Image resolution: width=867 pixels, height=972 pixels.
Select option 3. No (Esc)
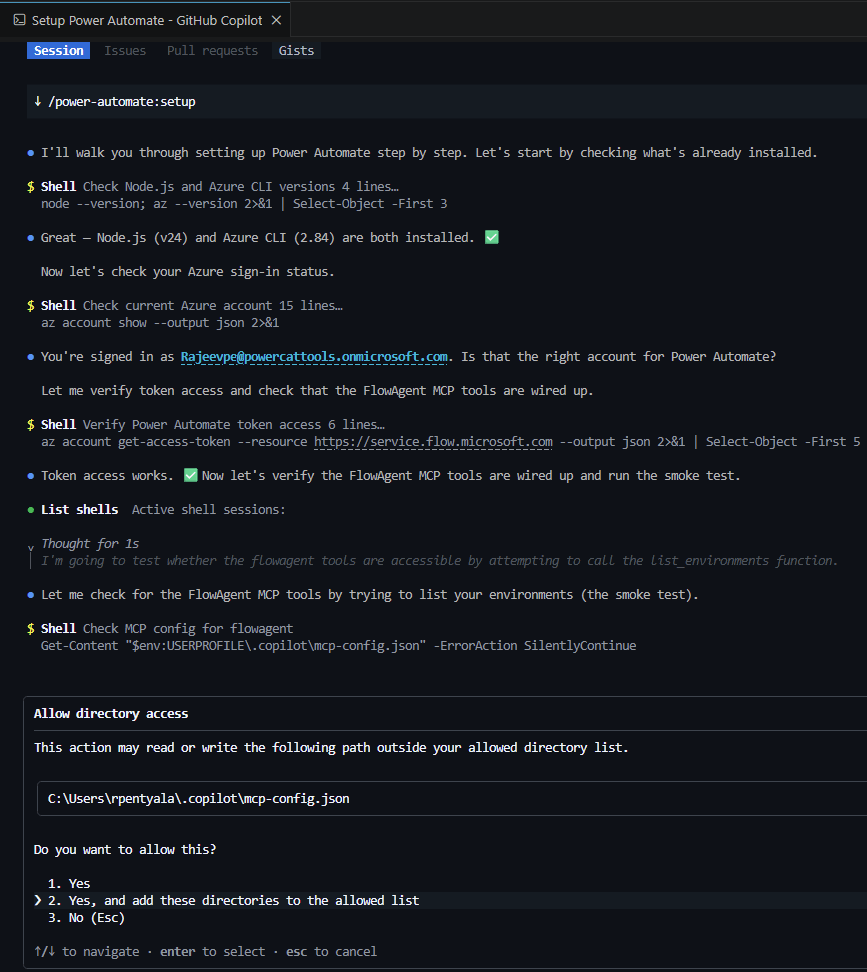click(x=86, y=917)
